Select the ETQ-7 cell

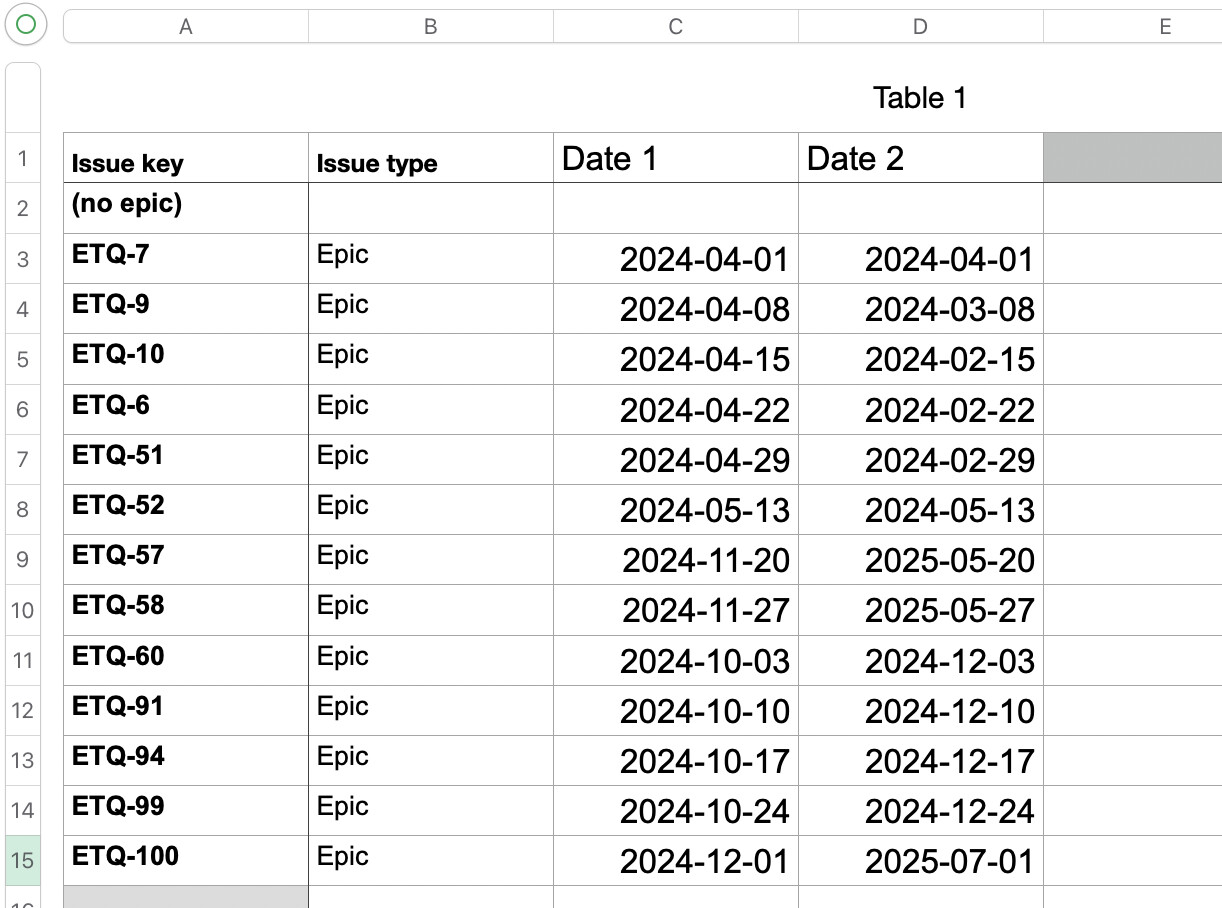[x=186, y=259]
